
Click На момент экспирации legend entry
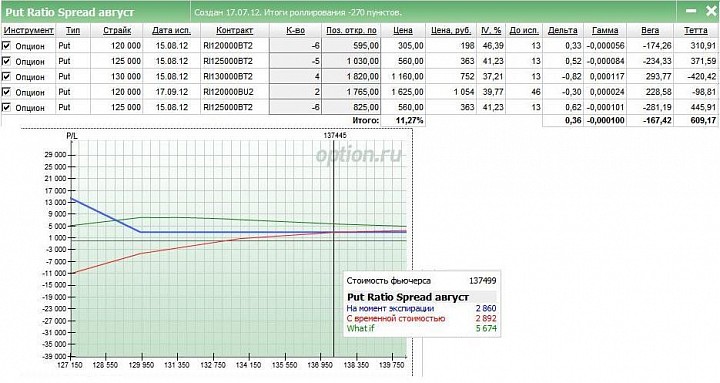390,309
